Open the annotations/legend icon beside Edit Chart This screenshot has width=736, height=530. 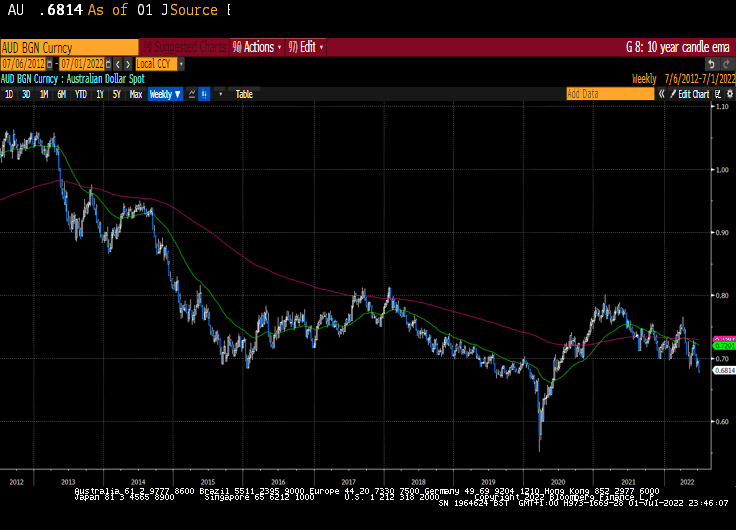718,94
